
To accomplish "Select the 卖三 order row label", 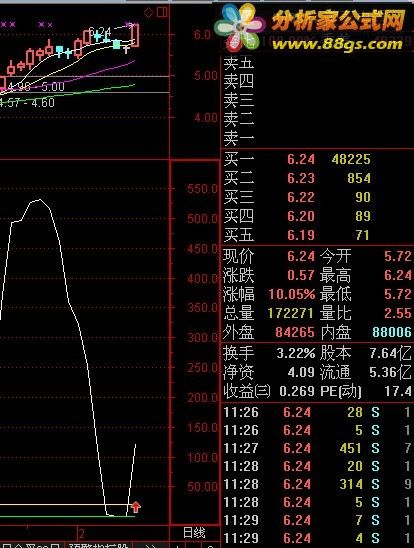I will click(x=239, y=101).
